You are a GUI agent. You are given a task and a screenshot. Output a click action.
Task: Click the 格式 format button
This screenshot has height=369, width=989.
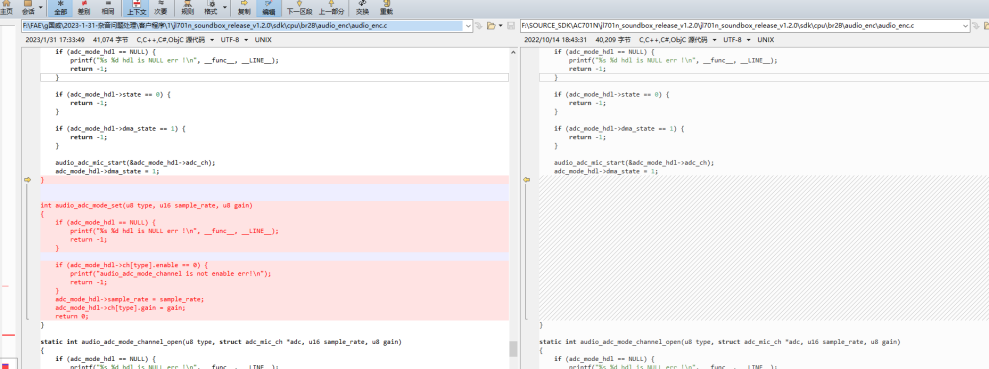click(211, 8)
